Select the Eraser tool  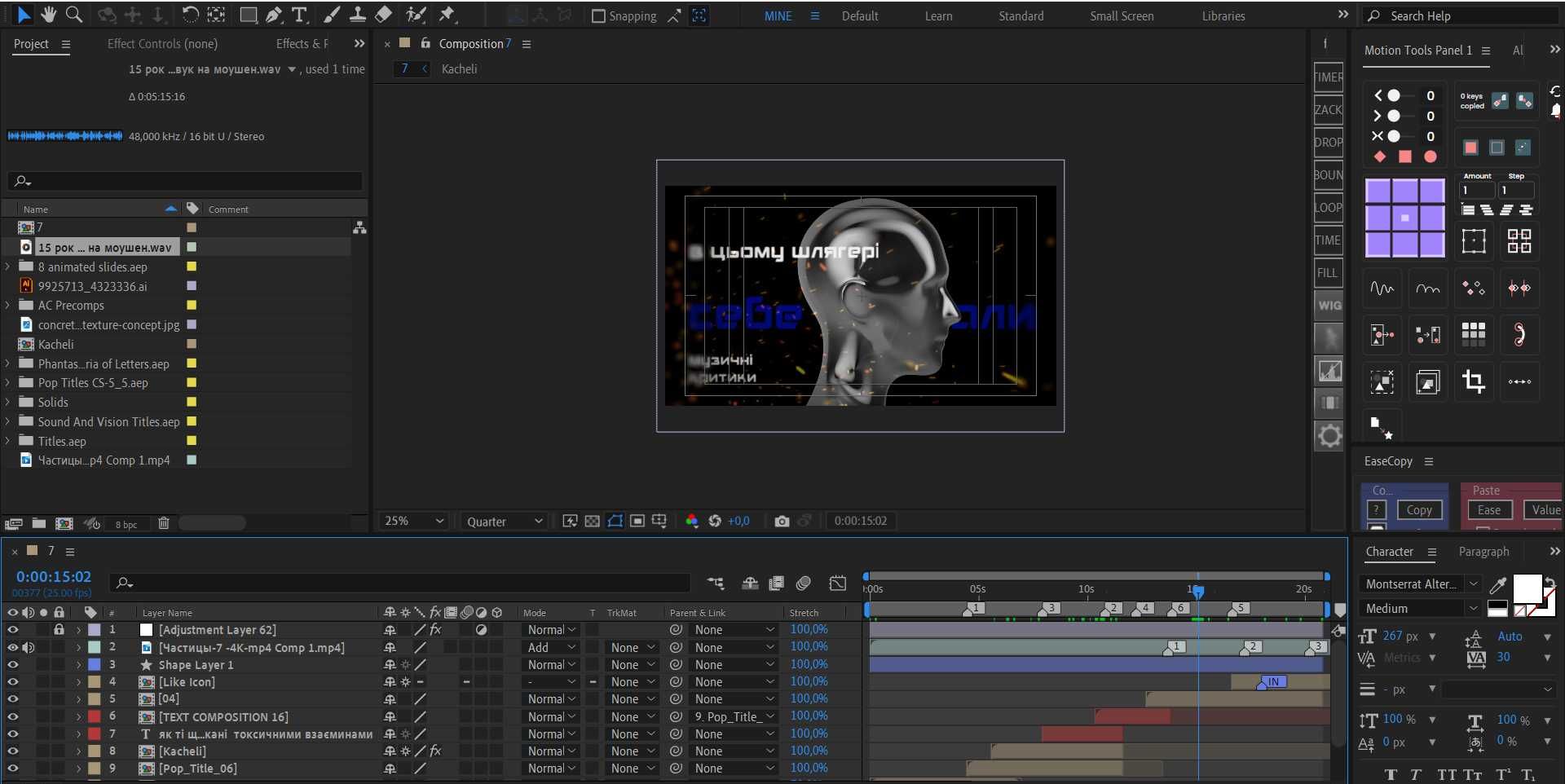pos(384,15)
